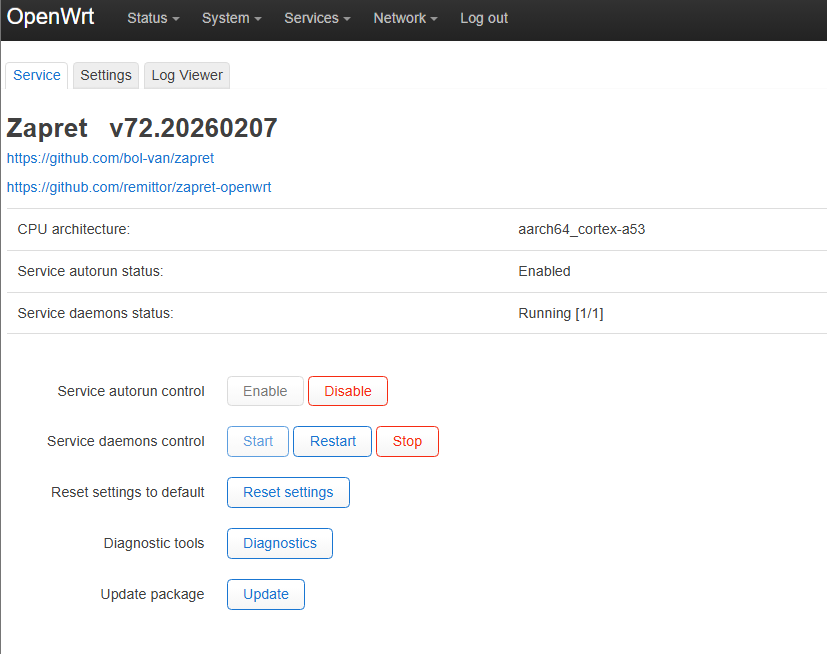Click the CPU architecture label
This screenshot has height=654, width=827.
coord(73,229)
